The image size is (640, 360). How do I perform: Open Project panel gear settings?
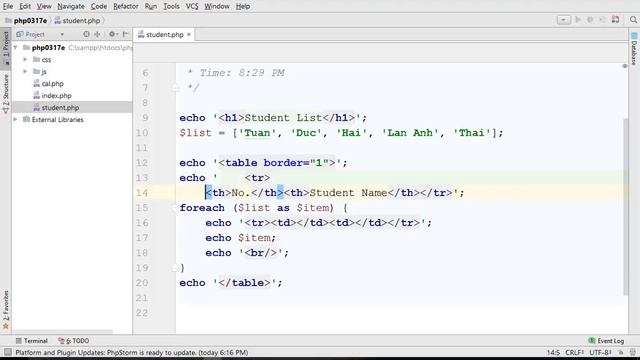pos(112,34)
